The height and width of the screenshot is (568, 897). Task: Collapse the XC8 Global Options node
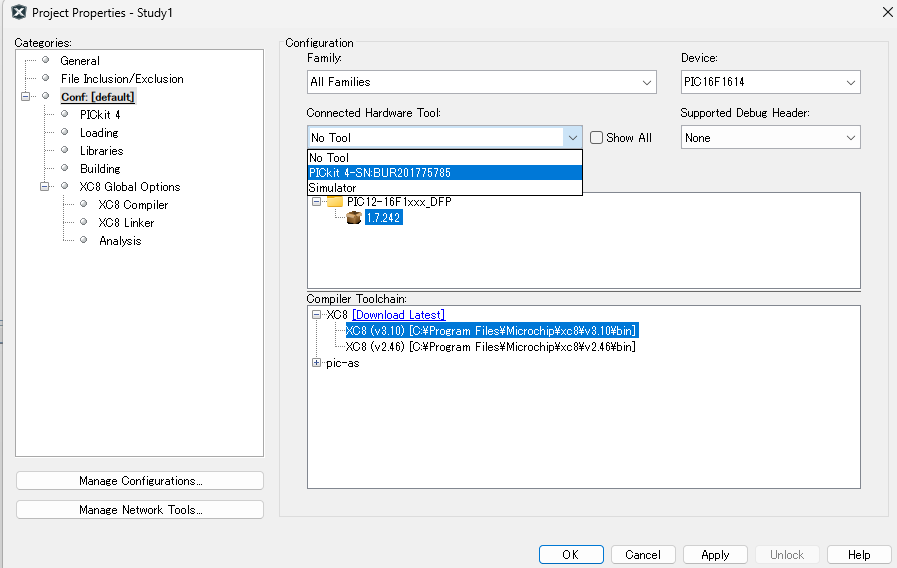(x=45, y=187)
